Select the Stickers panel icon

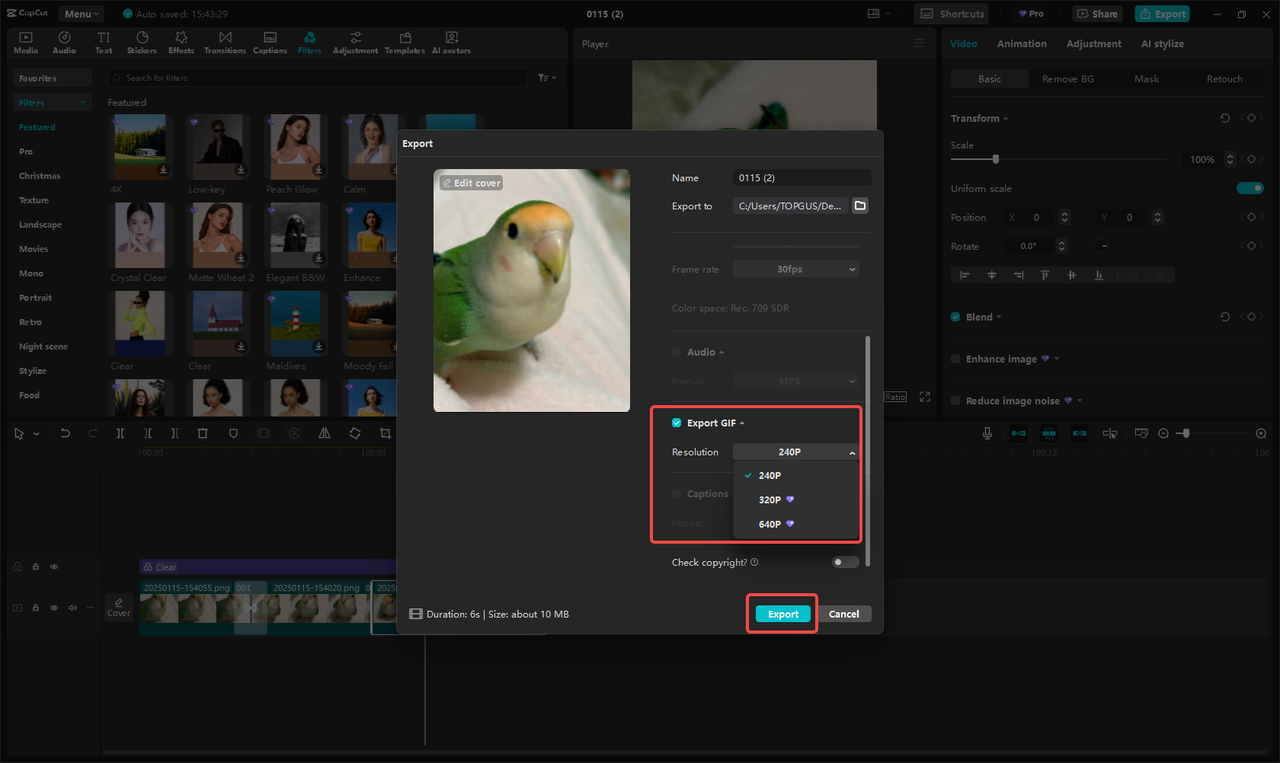pos(141,41)
